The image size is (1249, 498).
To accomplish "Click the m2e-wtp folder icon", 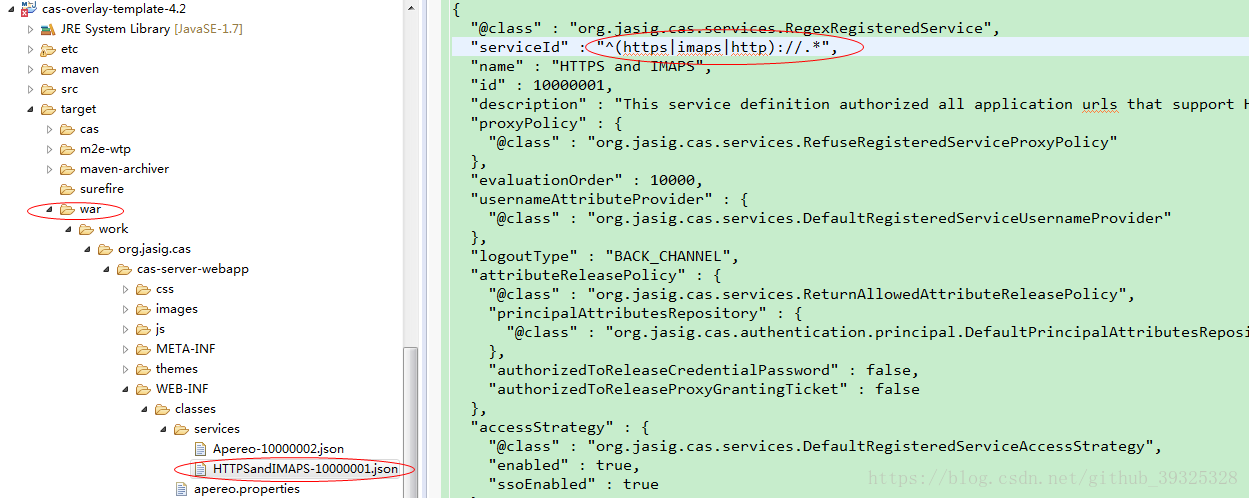I will 68,149.
